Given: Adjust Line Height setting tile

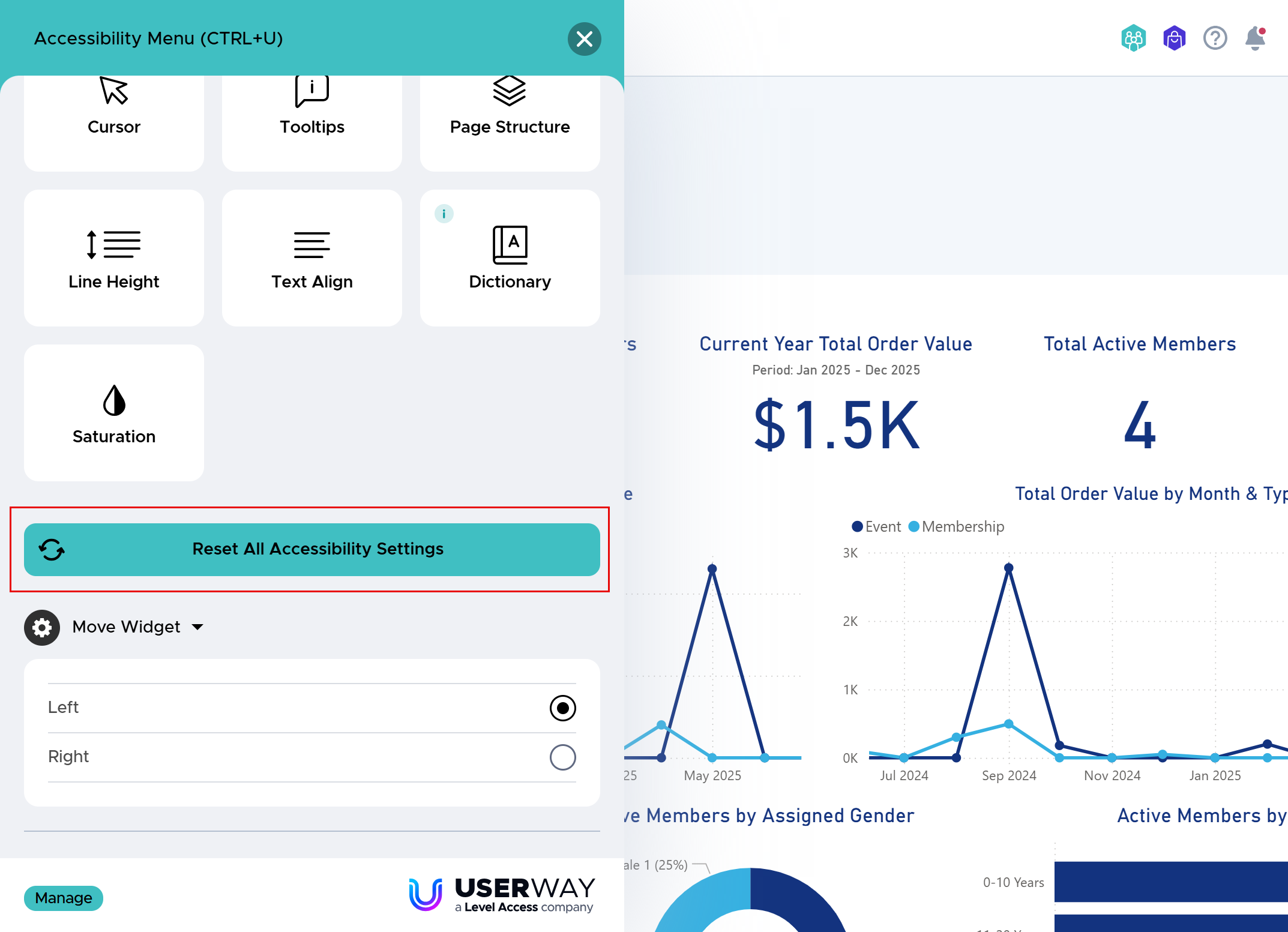Looking at the screenshot, I should (x=114, y=258).
